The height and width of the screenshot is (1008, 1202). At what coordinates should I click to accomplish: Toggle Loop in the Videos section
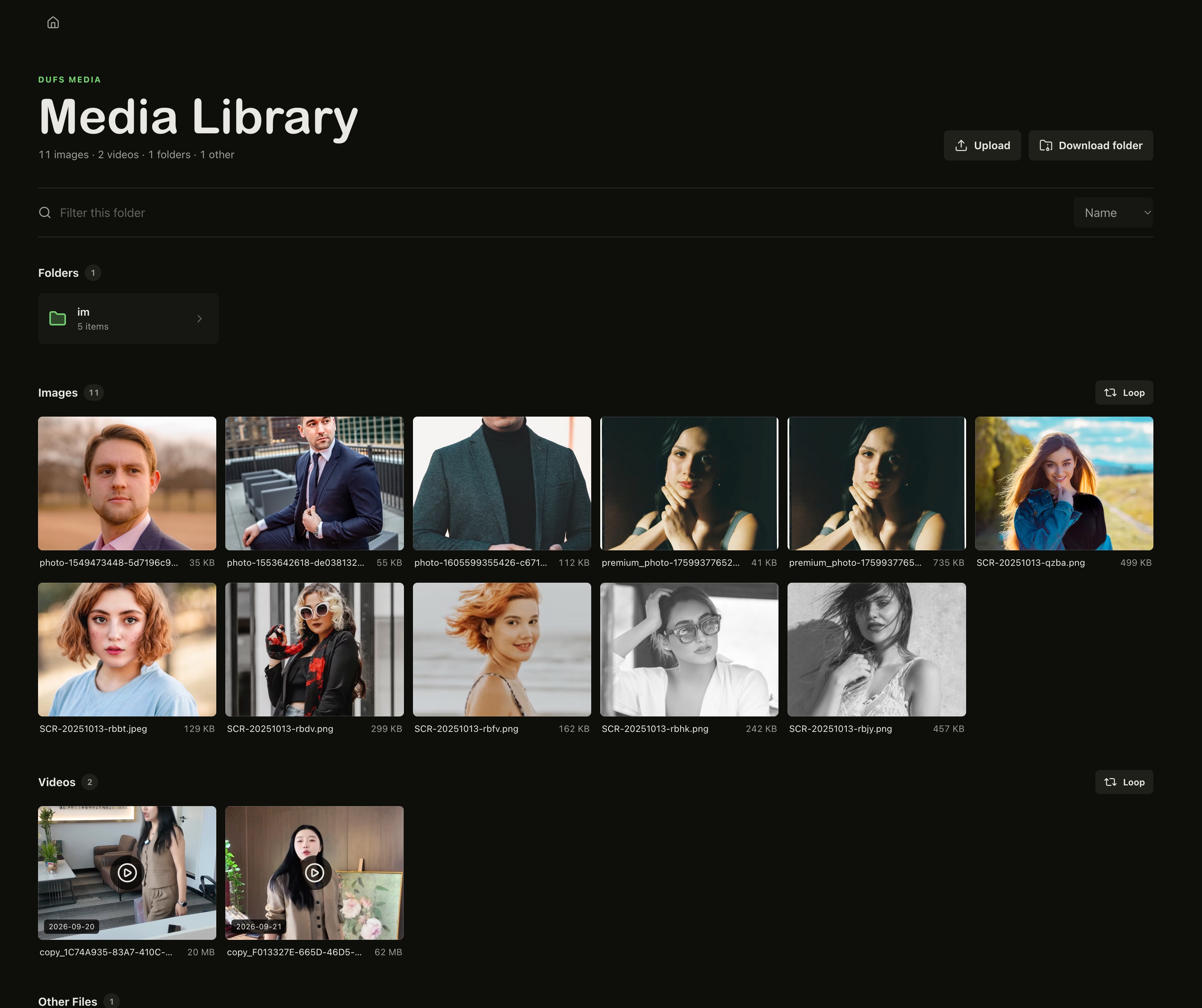click(x=1124, y=782)
